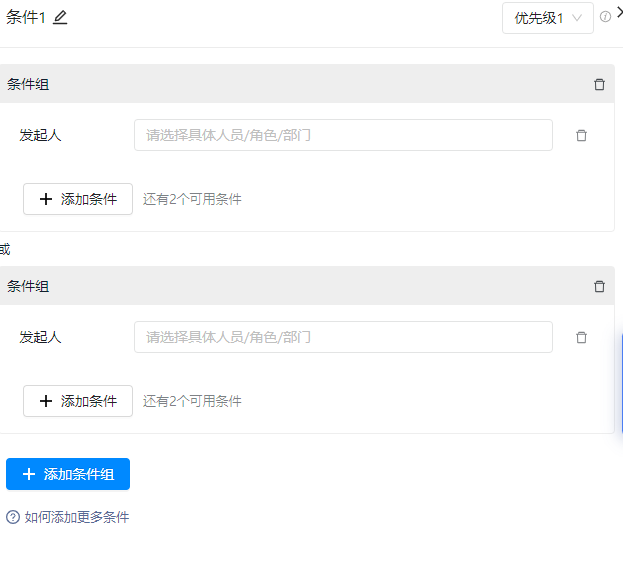The image size is (623, 577).
Task: Click the 发起人 label in second group
Action: pos(40,337)
